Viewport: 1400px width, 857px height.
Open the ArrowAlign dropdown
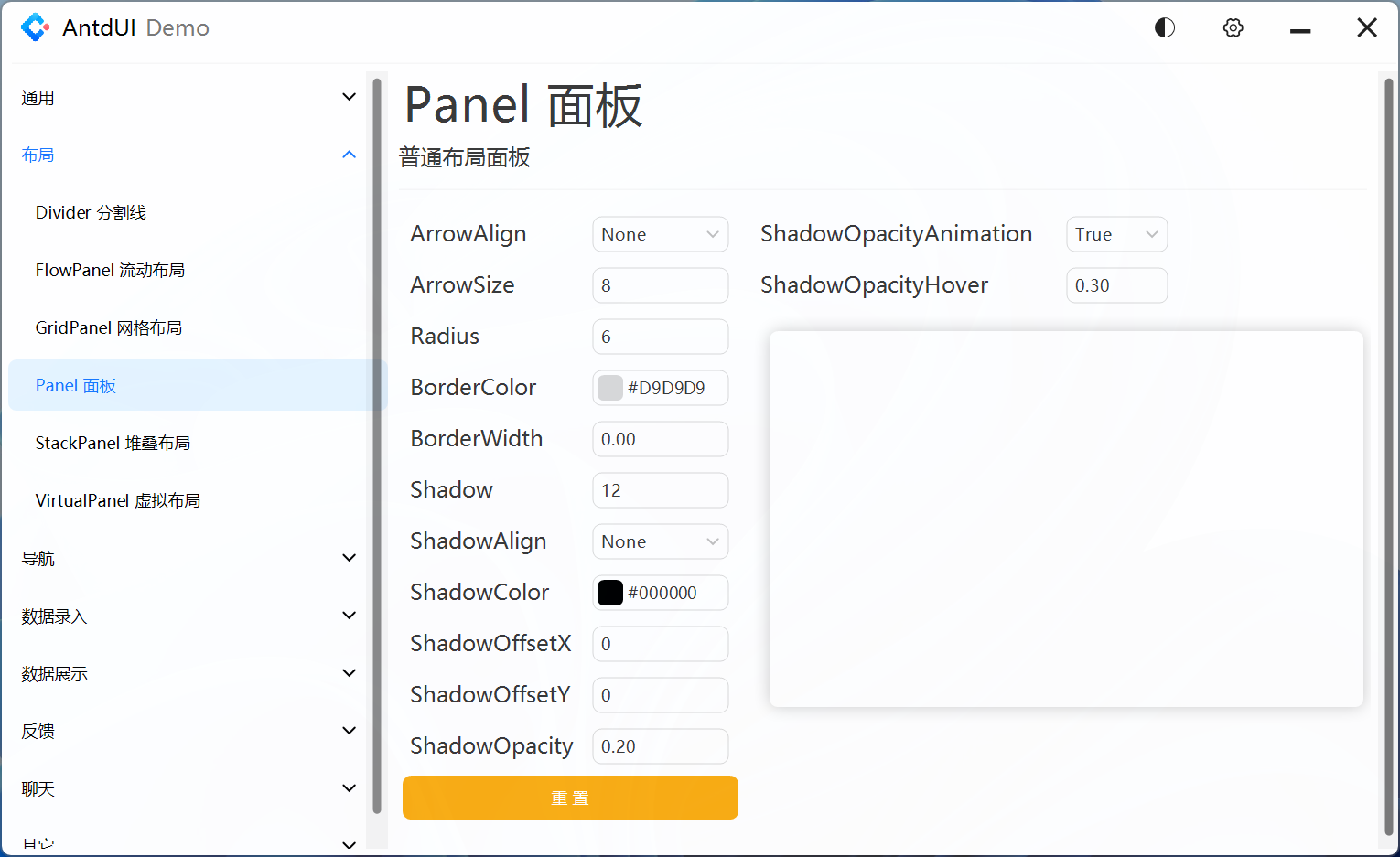pyautogui.click(x=660, y=234)
